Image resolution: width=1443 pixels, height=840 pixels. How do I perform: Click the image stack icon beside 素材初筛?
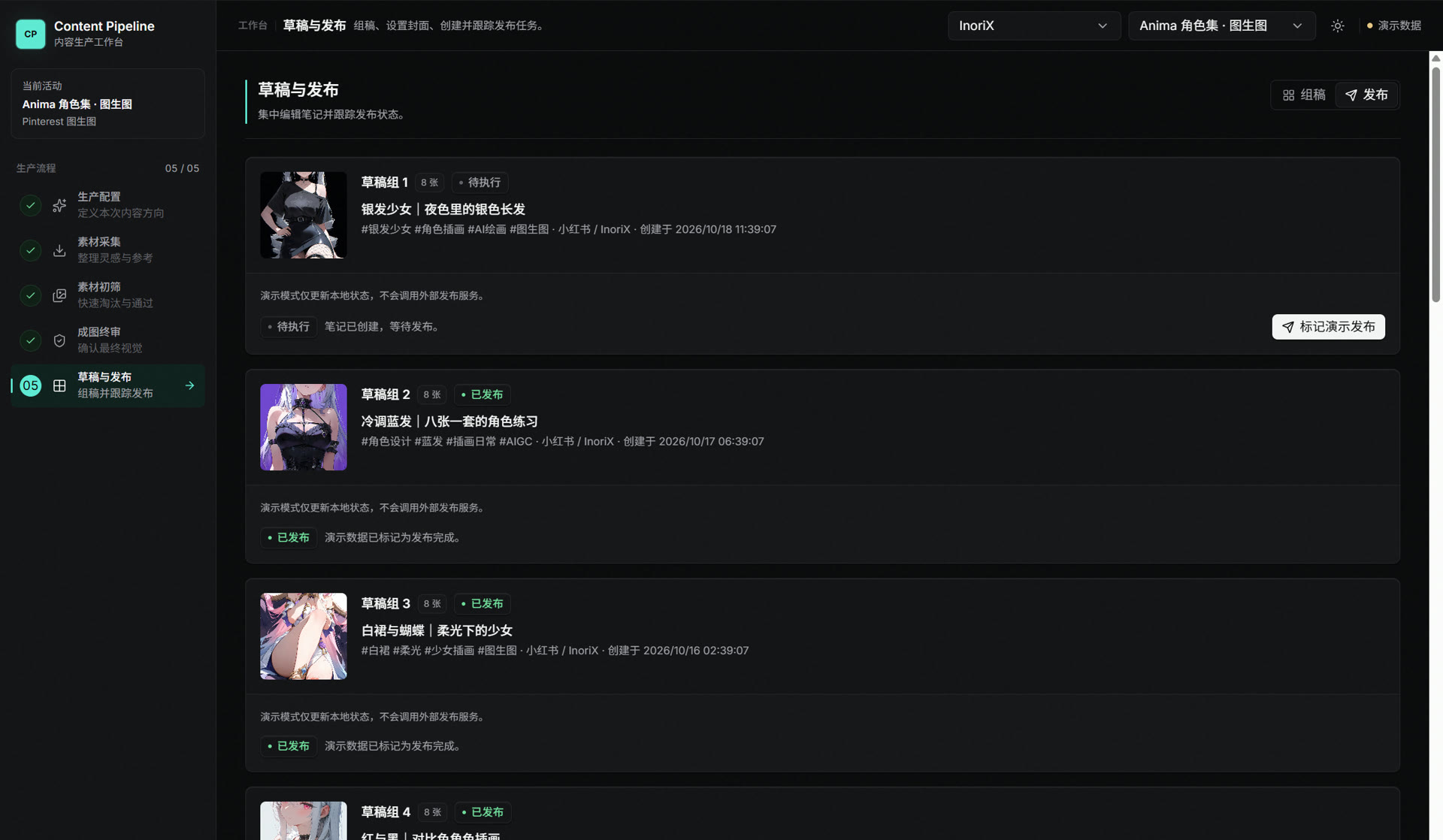[59, 295]
